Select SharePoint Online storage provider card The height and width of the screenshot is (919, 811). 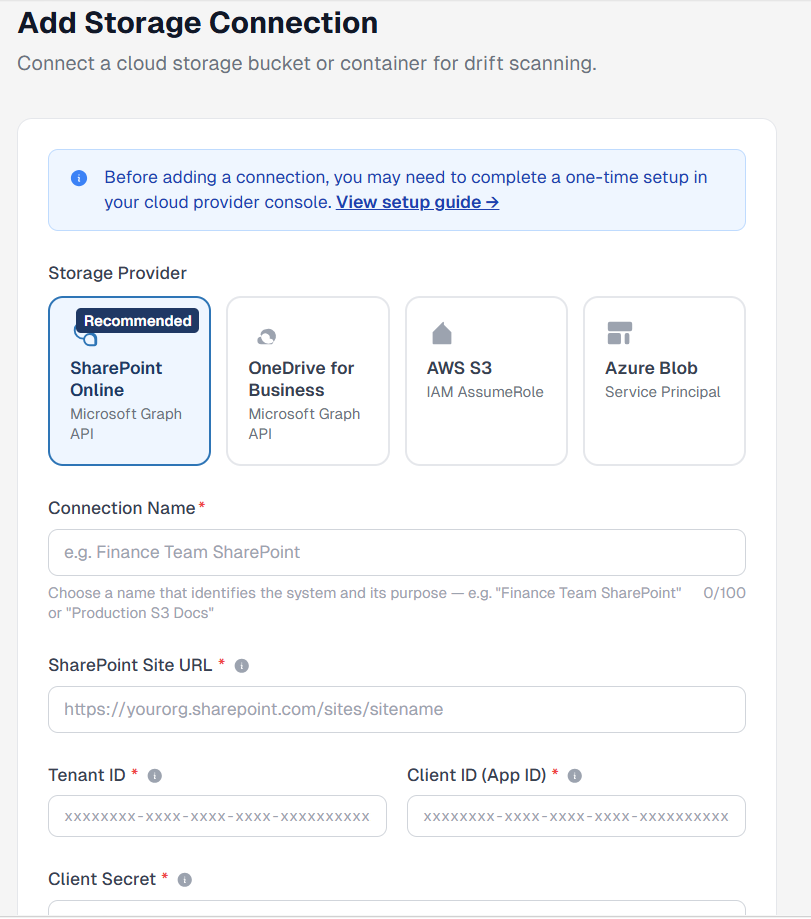click(x=130, y=381)
